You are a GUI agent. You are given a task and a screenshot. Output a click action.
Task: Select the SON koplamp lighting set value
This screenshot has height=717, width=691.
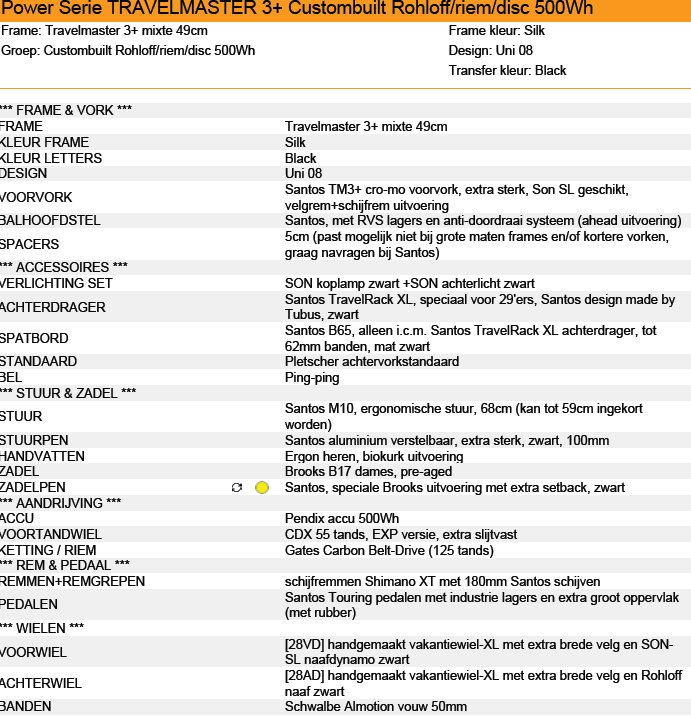pyautogui.click(x=410, y=284)
